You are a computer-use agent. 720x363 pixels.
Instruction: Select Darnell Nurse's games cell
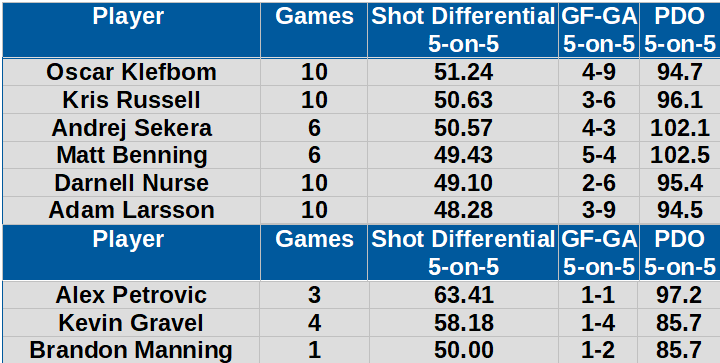[x=314, y=182]
